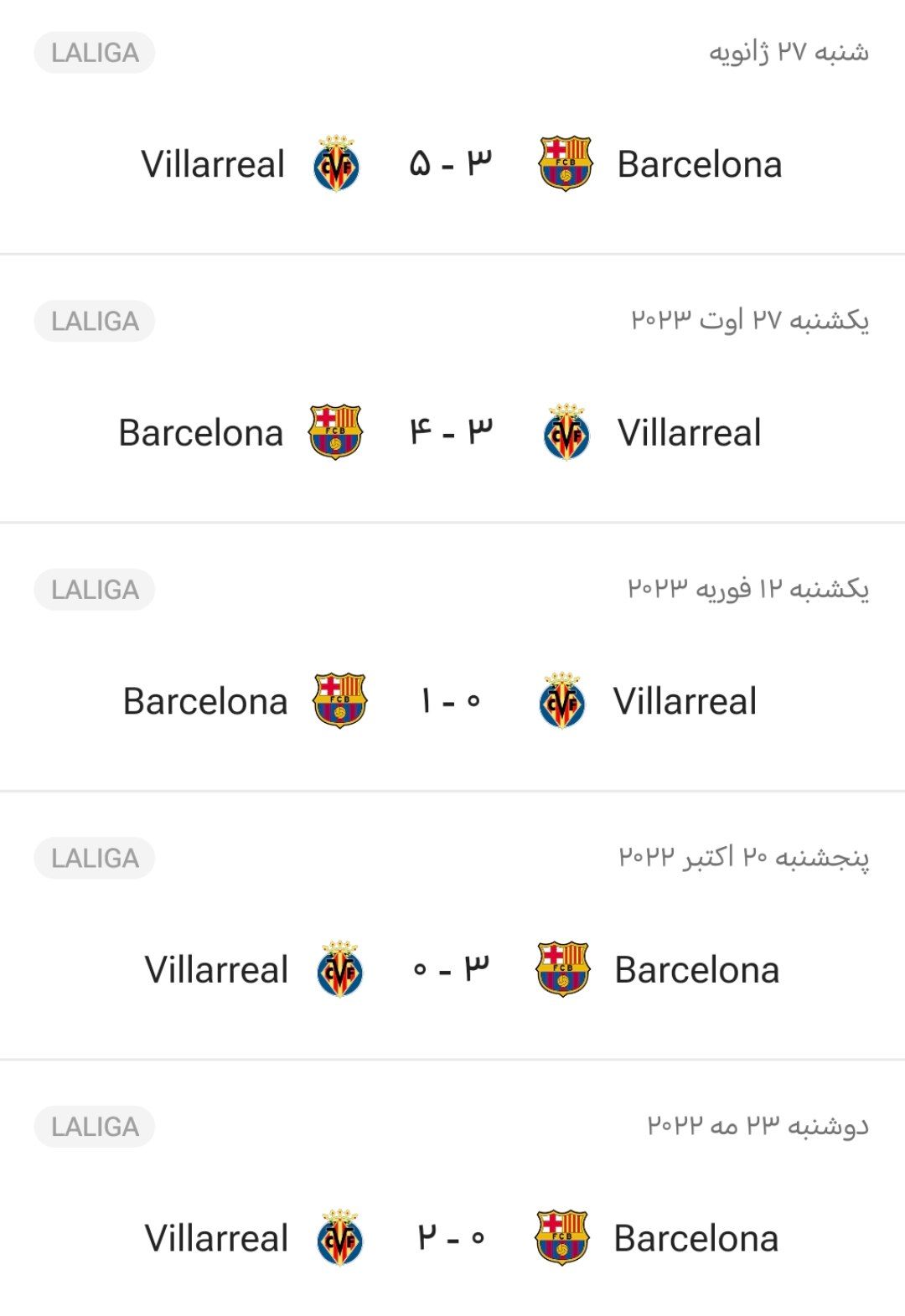
Task: Tap Barcelona crest in 4-3 match
Action: coord(335,432)
